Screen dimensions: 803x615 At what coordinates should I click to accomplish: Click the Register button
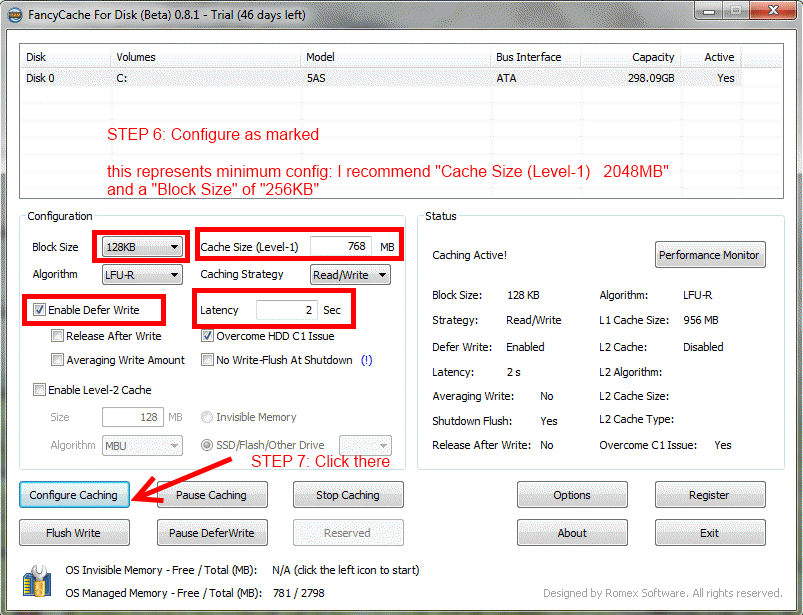tap(710, 495)
